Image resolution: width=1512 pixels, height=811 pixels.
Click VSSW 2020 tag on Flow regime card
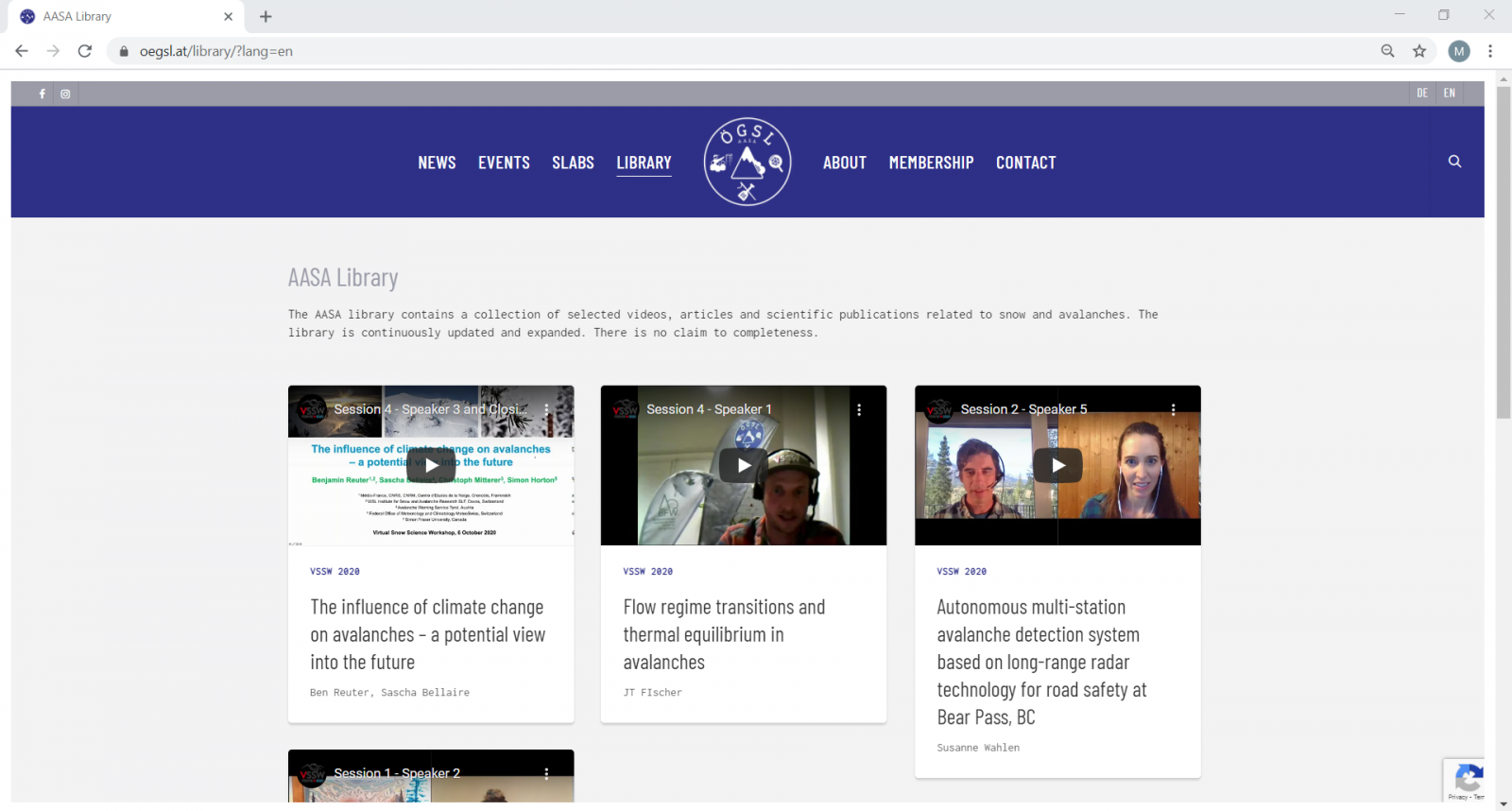[x=647, y=572]
